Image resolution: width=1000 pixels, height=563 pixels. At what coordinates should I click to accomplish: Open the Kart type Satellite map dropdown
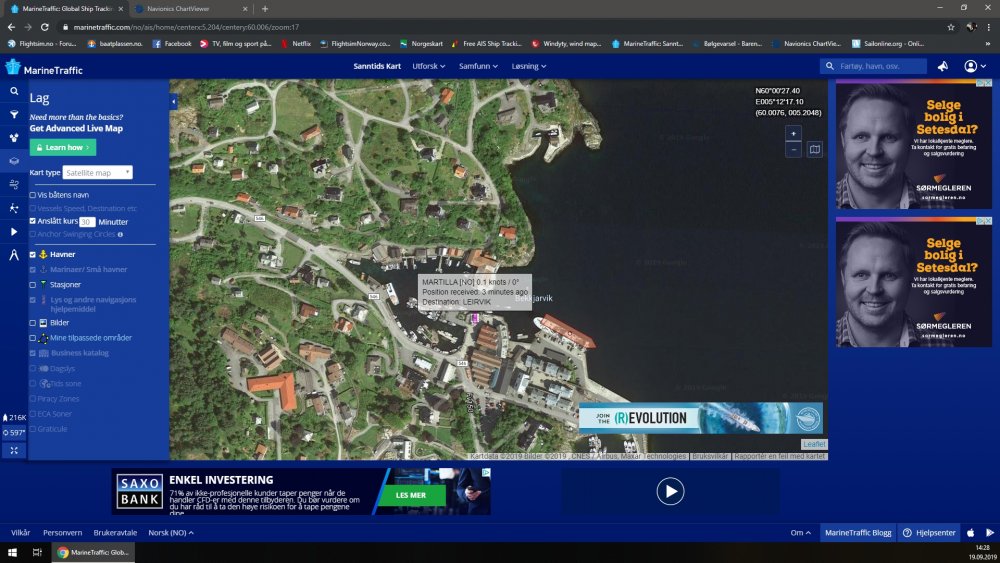(98, 173)
